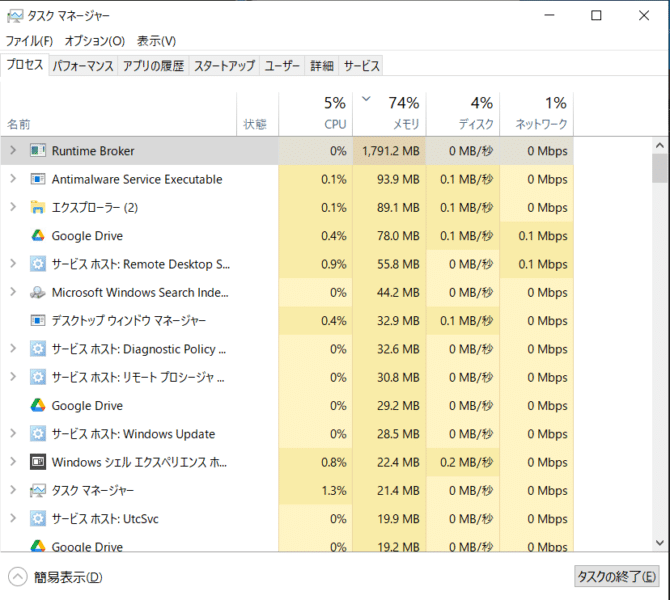Click the 簡易表示 up-arrow circle icon
The height and width of the screenshot is (600, 670).
pyautogui.click(x=18, y=577)
